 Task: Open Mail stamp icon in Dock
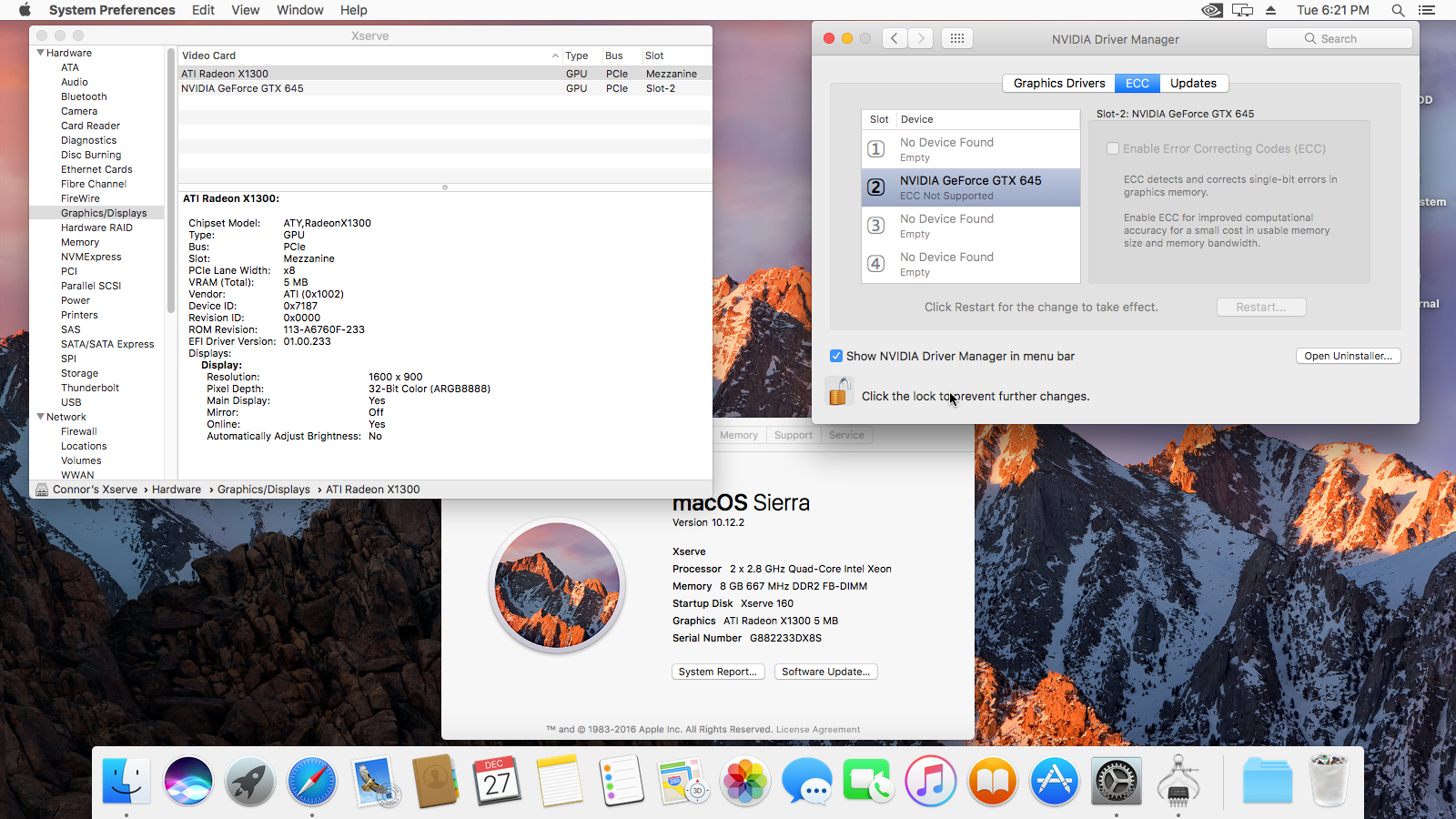pyautogui.click(x=374, y=781)
